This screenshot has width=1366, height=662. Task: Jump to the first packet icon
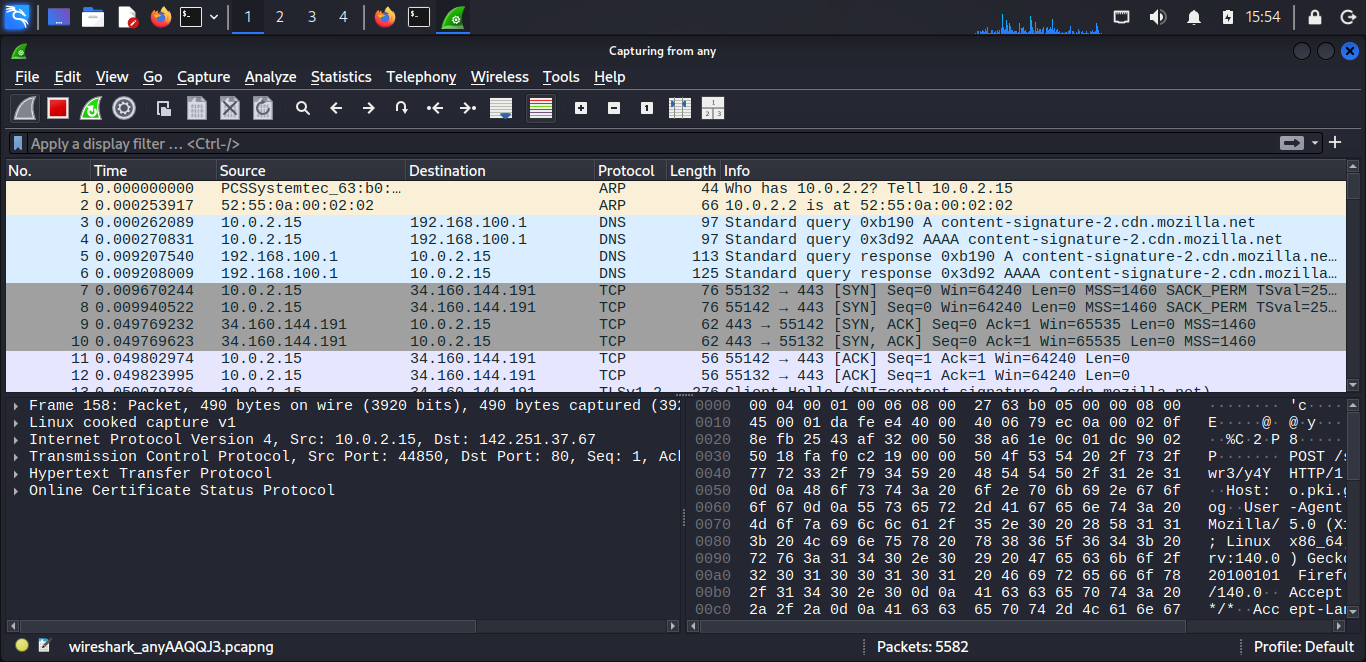pyautogui.click(x=434, y=108)
